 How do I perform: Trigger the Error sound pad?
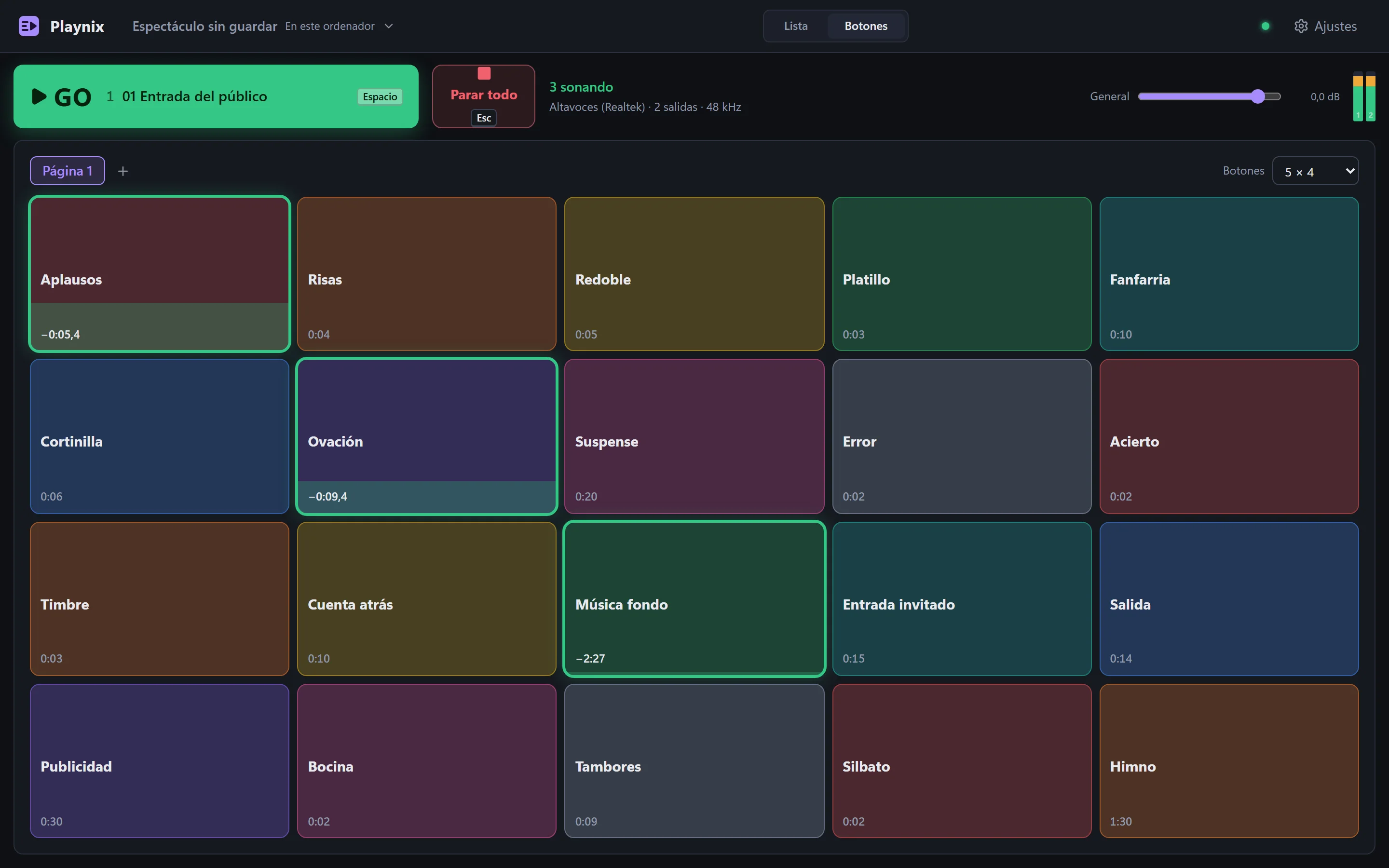[961, 436]
